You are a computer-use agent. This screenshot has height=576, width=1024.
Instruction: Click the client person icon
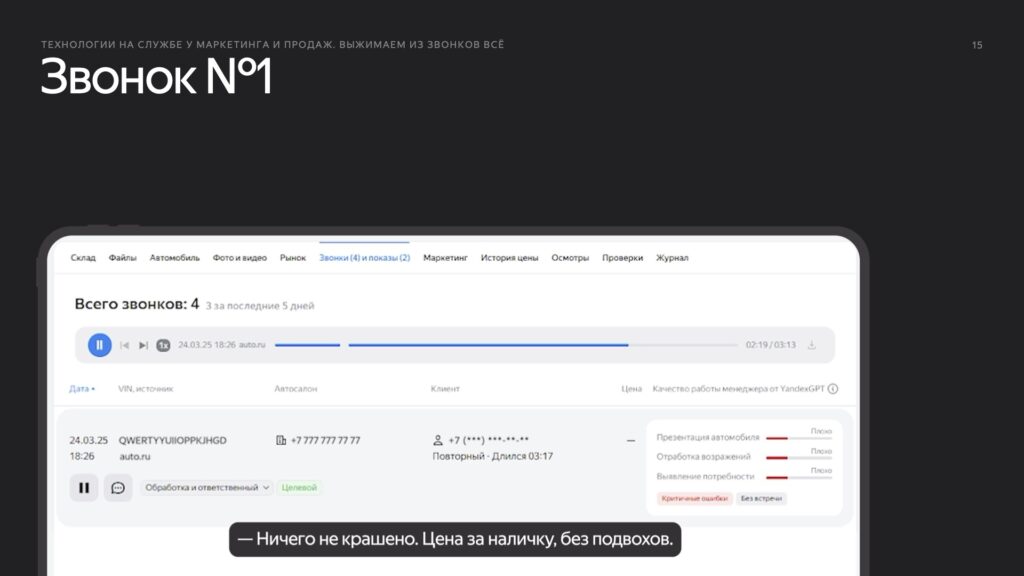point(437,440)
